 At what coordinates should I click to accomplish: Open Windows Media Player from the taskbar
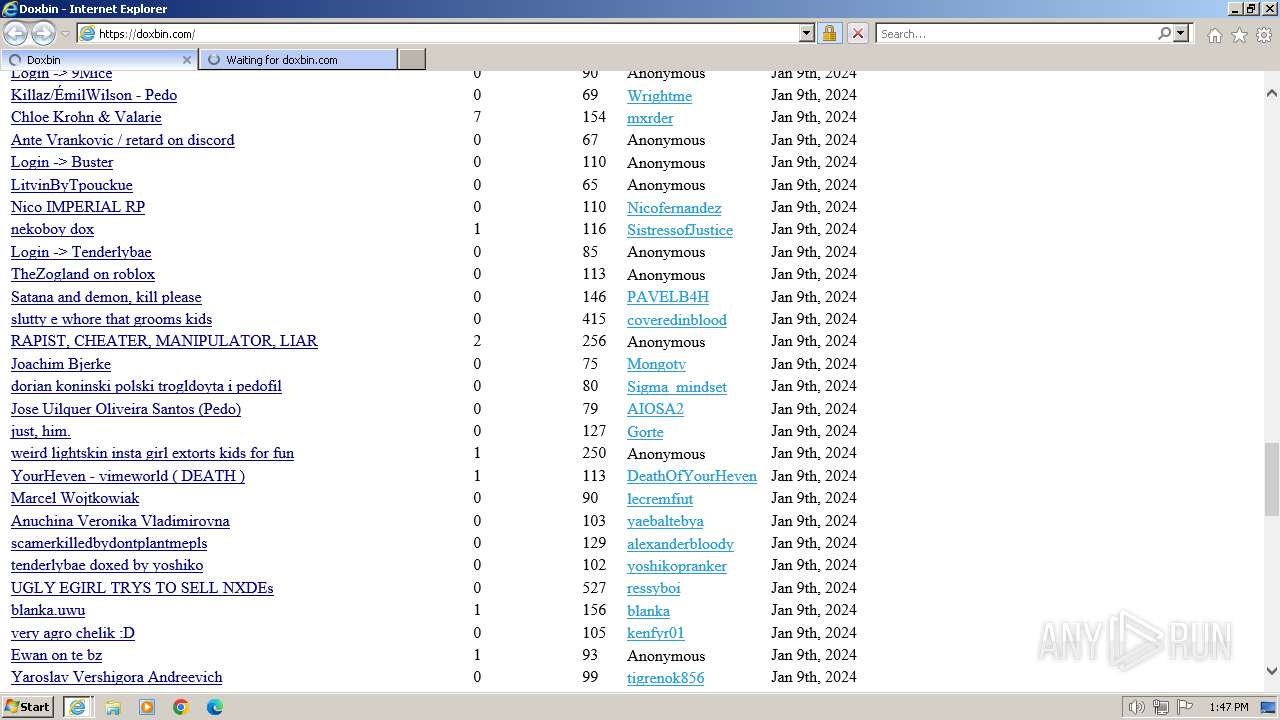coord(147,707)
